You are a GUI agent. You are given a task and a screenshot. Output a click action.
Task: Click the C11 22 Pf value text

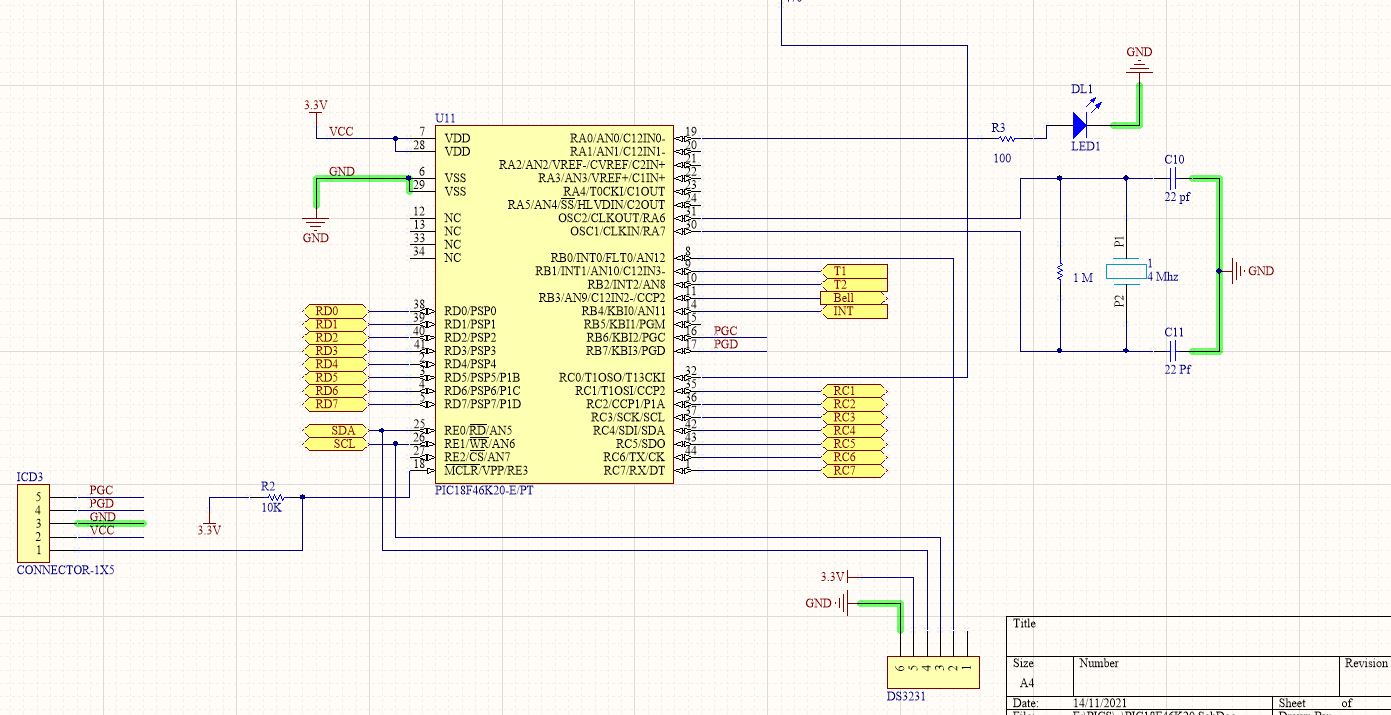point(1178,370)
